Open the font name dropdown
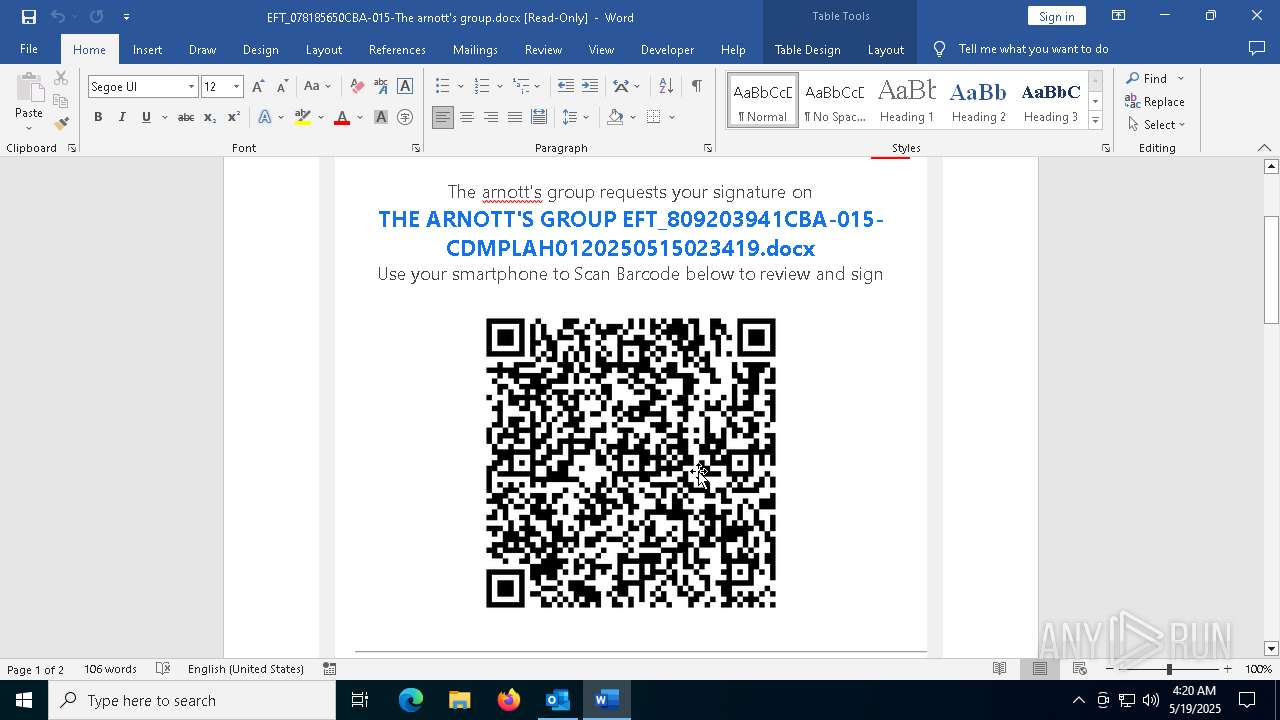The height and width of the screenshot is (720, 1280). [191, 87]
